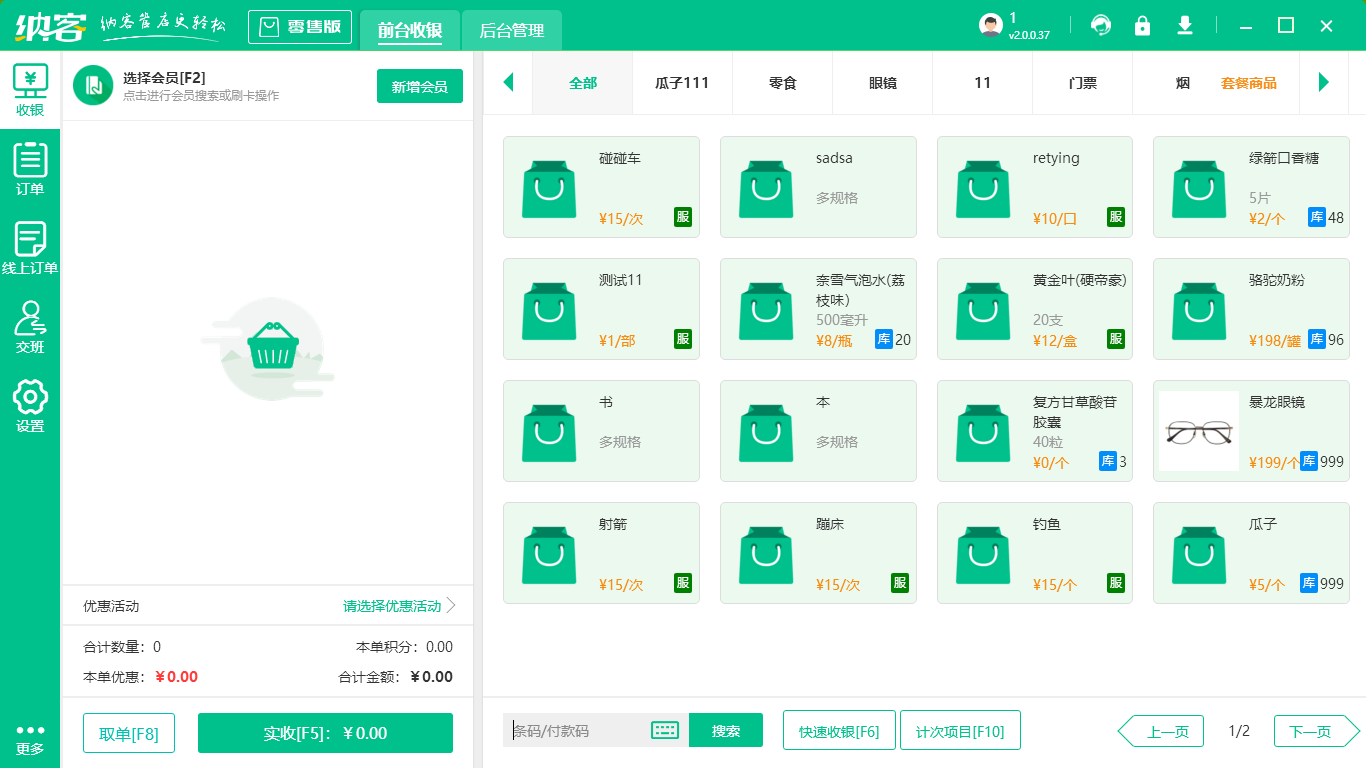The height and width of the screenshot is (768, 1366).
Task: Click the lock screen icon in the titlebar
Action: [x=1143, y=25]
